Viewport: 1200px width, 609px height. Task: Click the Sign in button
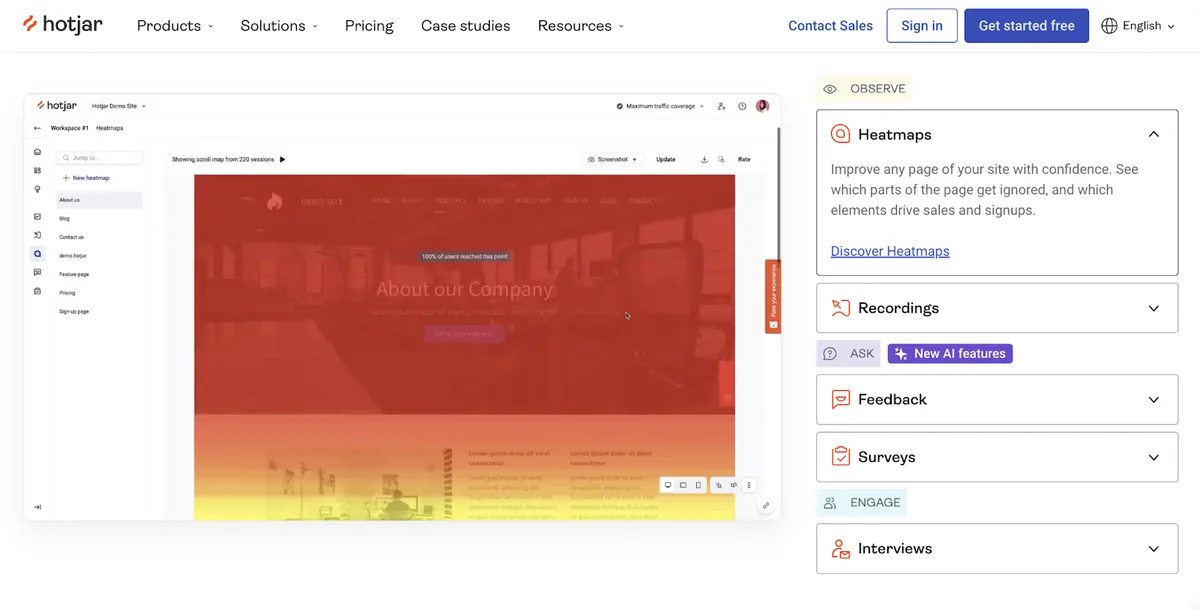(922, 26)
